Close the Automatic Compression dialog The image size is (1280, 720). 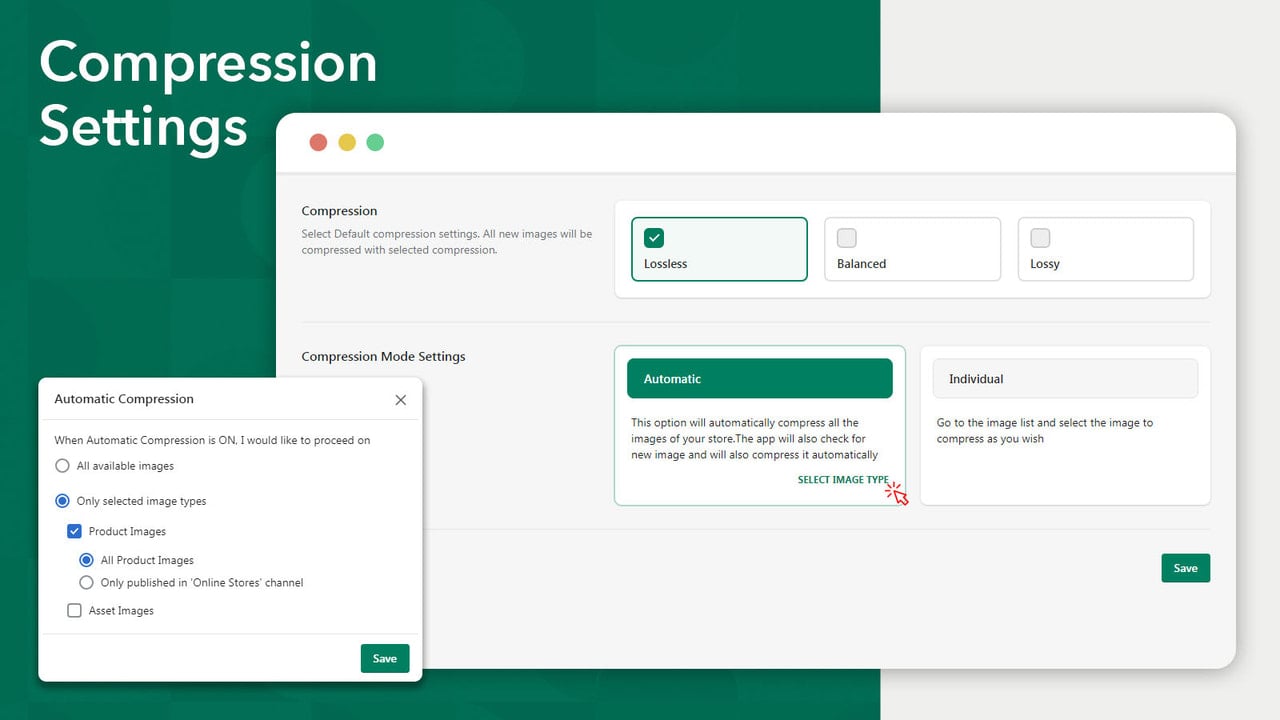401,400
